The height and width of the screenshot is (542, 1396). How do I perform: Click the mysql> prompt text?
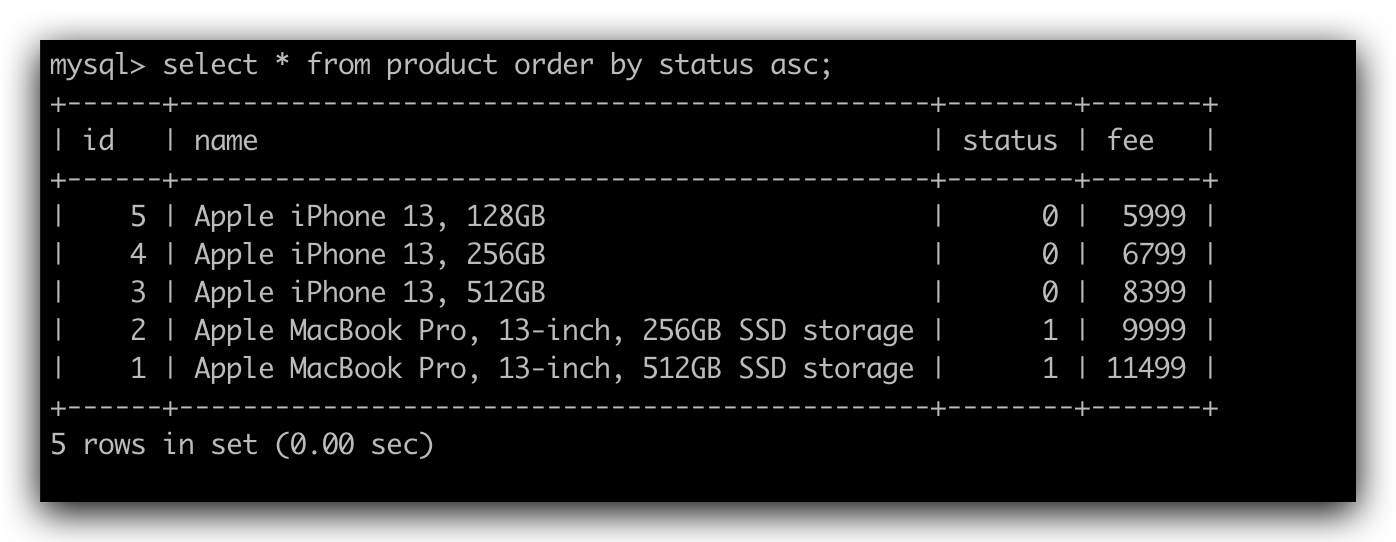pyautogui.click(x=98, y=66)
